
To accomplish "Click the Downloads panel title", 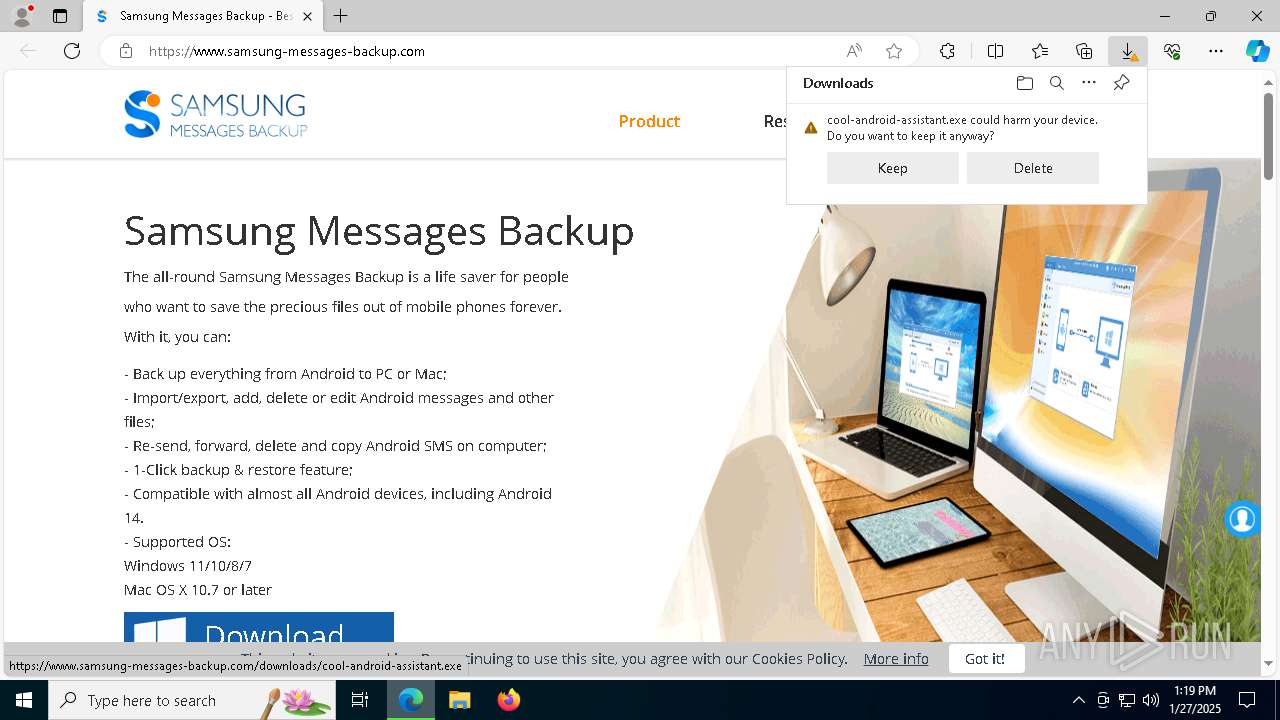I will tap(838, 83).
